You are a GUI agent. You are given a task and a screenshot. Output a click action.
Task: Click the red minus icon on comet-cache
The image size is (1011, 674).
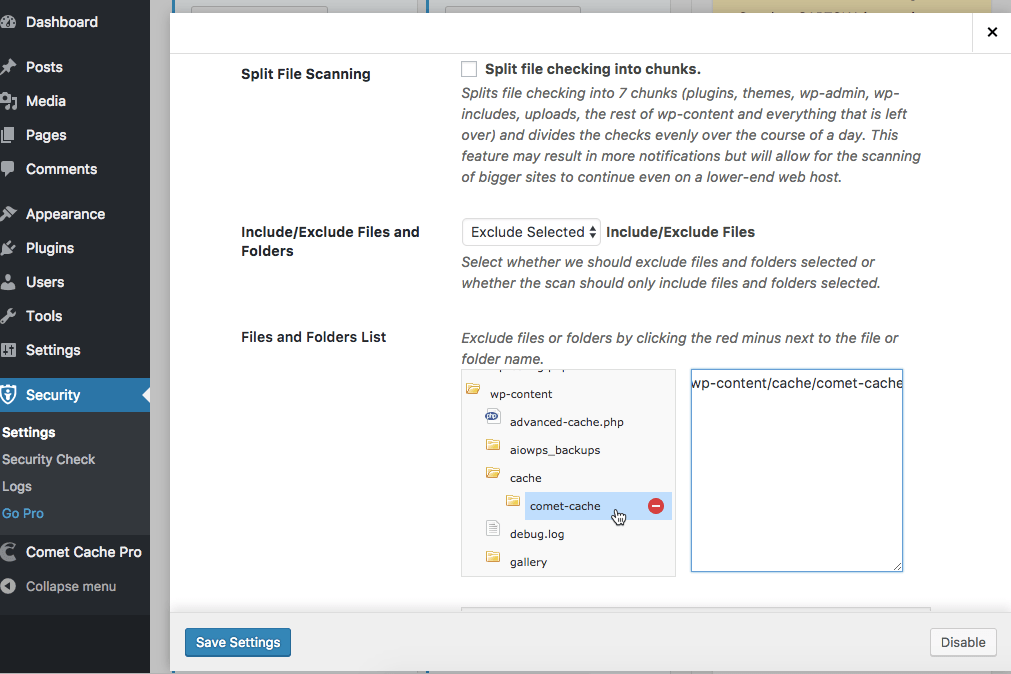pyautogui.click(x=656, y=506)
